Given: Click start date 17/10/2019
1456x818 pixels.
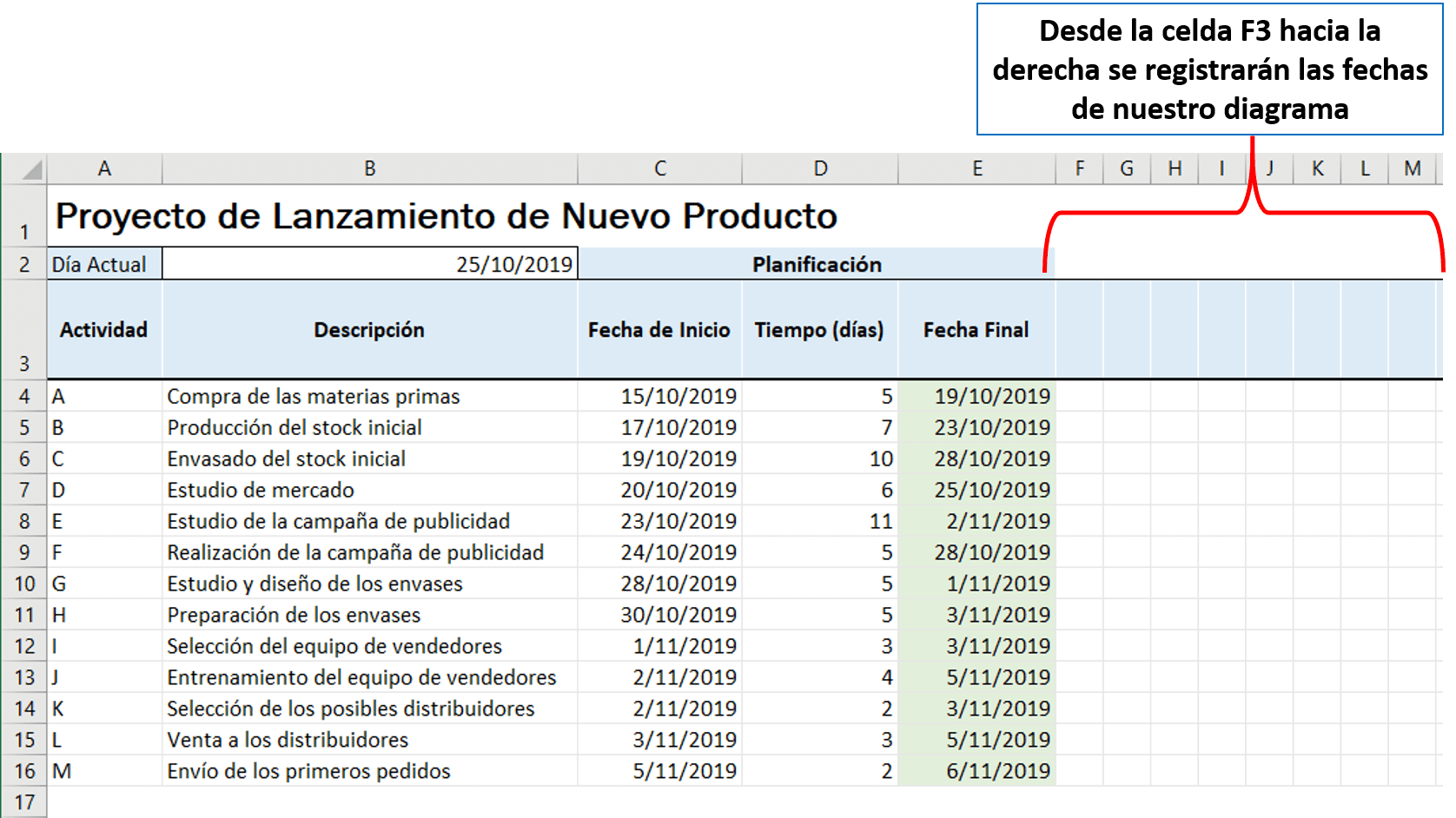Looking at the screenshot, I should pyautogui.click(x=660, y=427).
